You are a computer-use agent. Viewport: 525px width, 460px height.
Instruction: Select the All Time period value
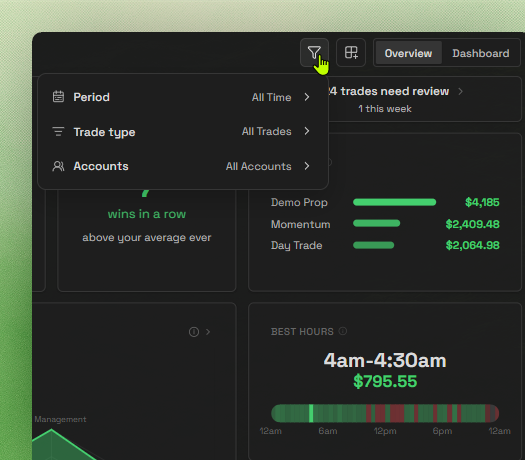271,97
